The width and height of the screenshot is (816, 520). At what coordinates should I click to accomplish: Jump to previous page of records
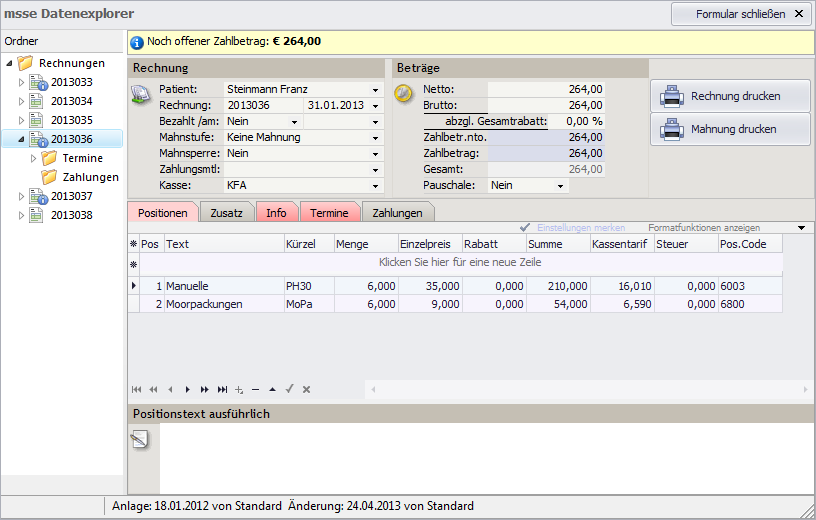(154, 389)
